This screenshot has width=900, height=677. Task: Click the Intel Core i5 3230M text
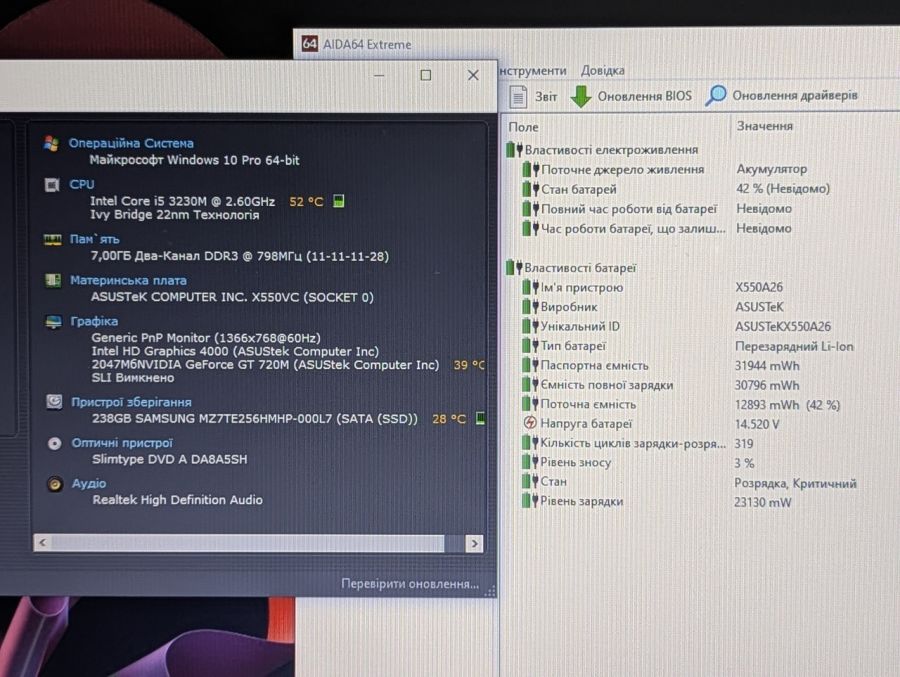click(183, 201)
